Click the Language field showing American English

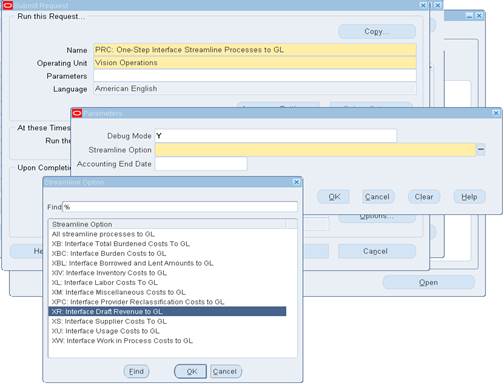(x=255, y=89)
